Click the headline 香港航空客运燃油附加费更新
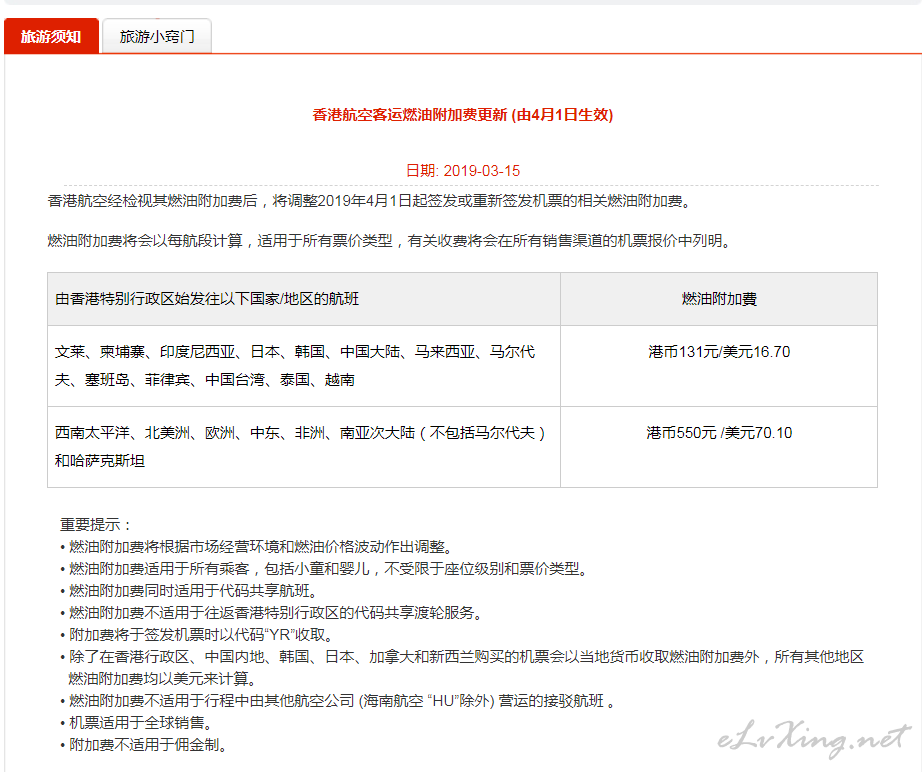 [463, 114]
